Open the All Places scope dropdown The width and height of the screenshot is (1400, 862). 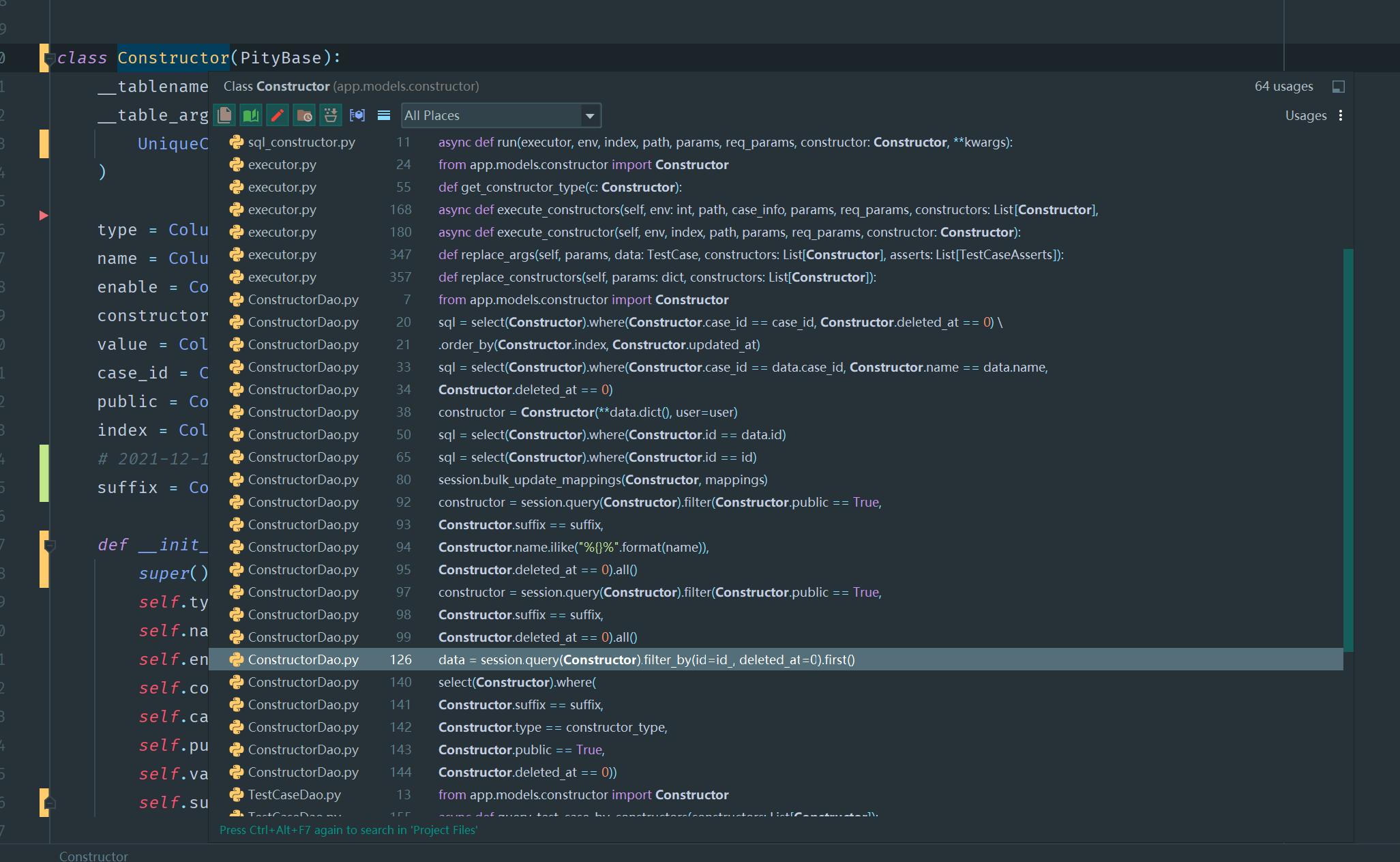coord(501,115)
